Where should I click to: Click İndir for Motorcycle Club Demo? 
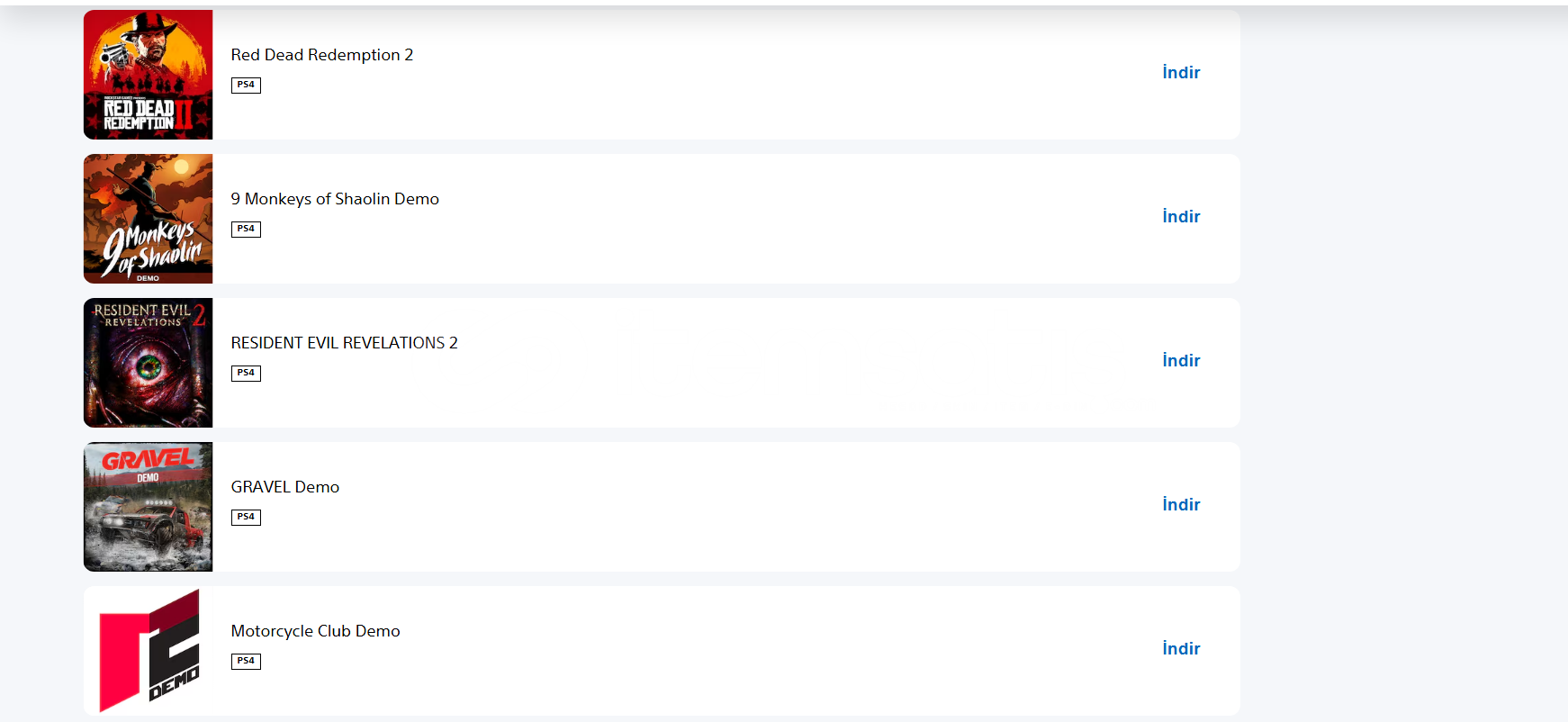click(x=1181, y=649)
